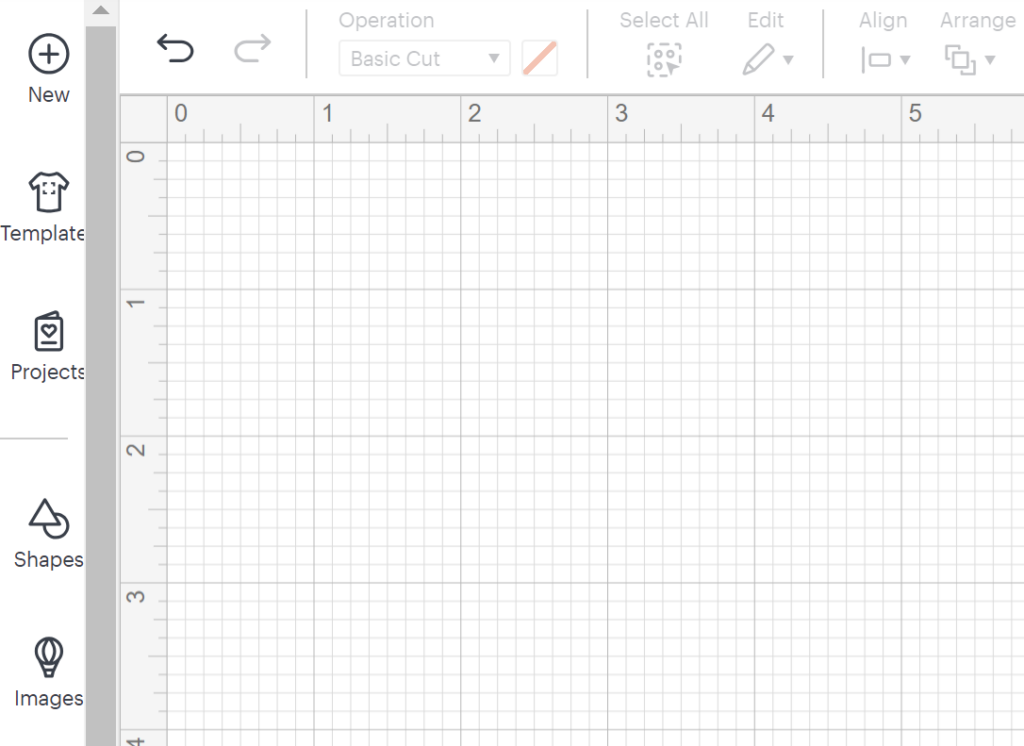
Task: Click the 2 mark on the vertical ruler
Action: pos(139,450)
